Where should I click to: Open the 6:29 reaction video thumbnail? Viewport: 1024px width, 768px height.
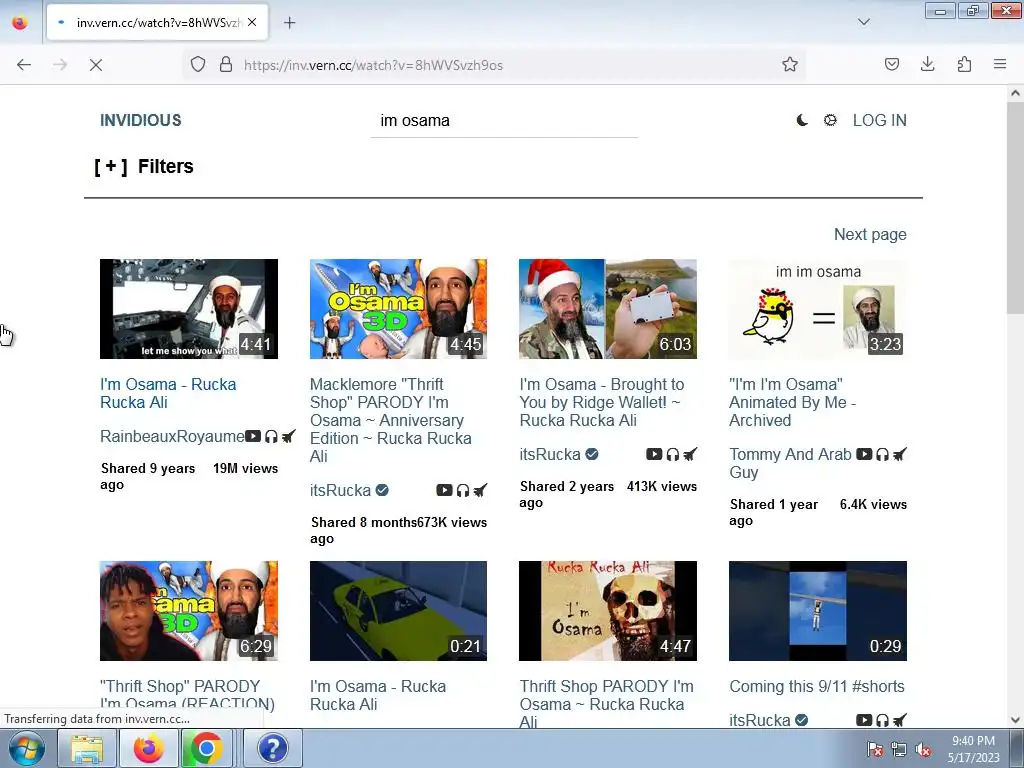pyautogui.click(x=189, y=611)
